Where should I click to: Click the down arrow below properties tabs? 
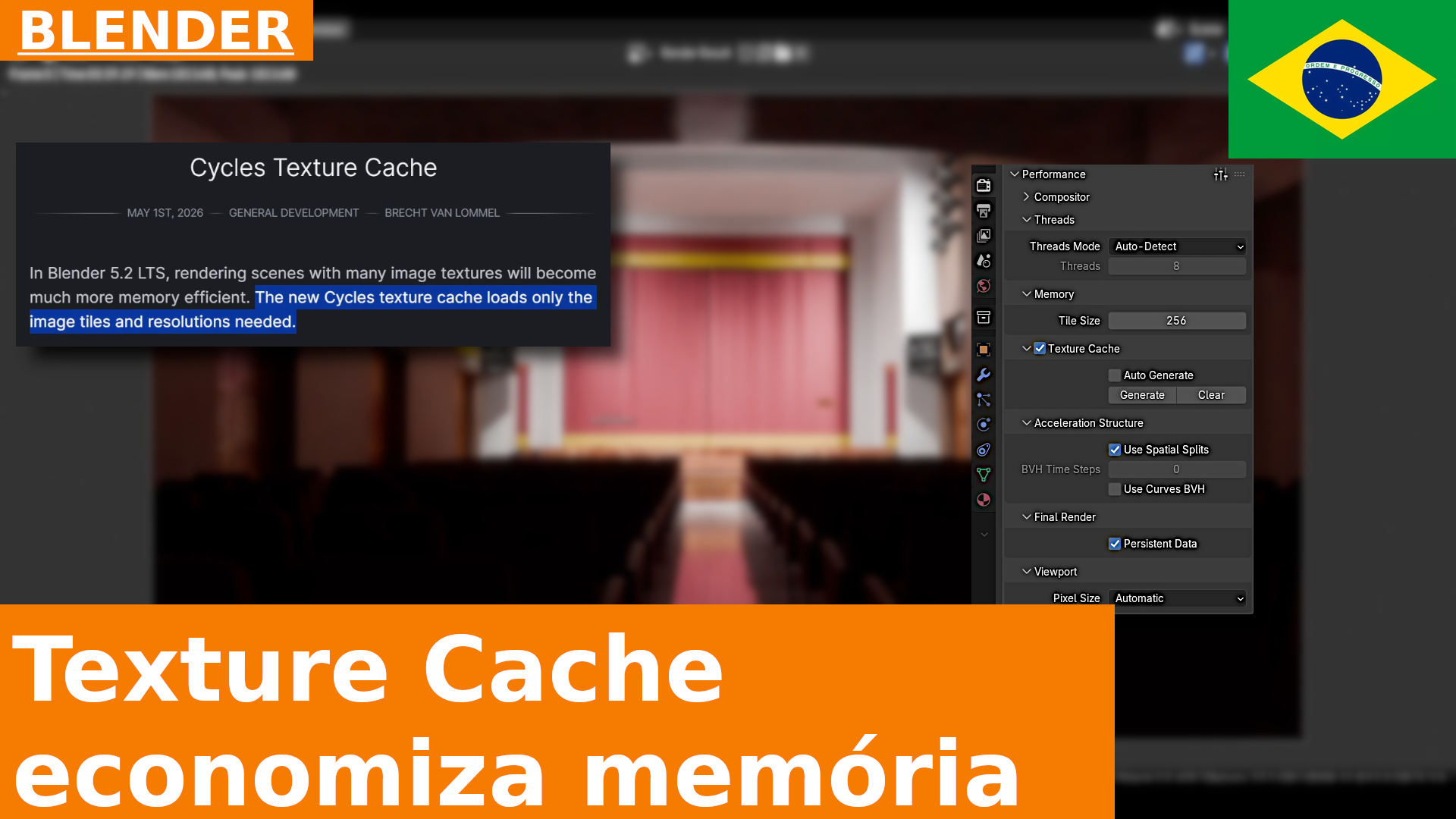pyautogui.click(x=984, y=535)
